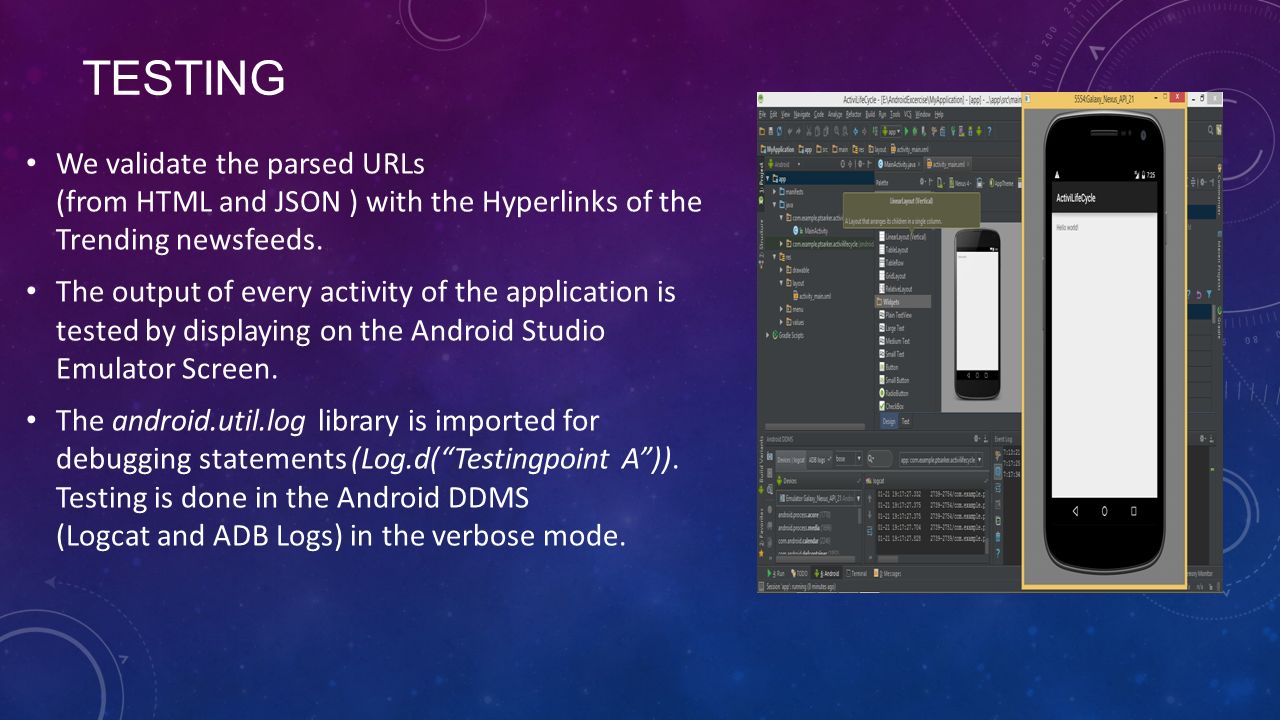The height and width of the screenshot is (720, 1280).
Task: Open the app run configuration dropdown
Action: tap(891, 131)
